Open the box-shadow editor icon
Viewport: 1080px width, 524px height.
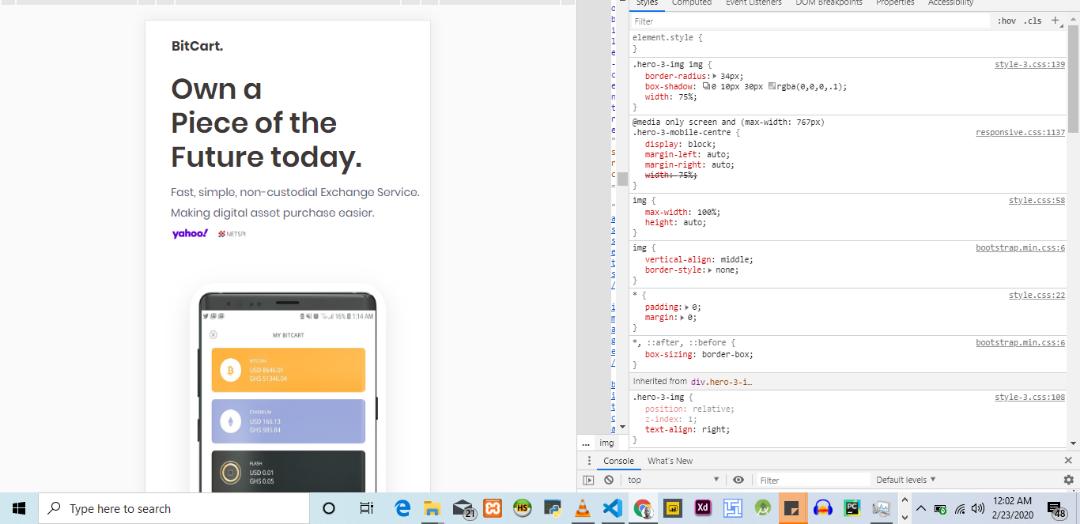[706, 87]
